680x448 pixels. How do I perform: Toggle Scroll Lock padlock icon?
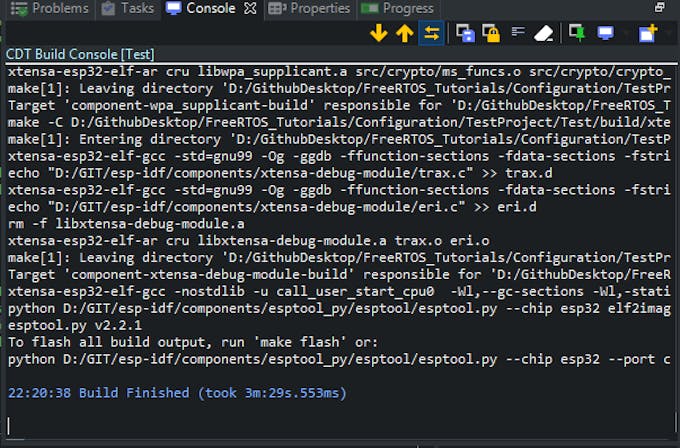491,33
